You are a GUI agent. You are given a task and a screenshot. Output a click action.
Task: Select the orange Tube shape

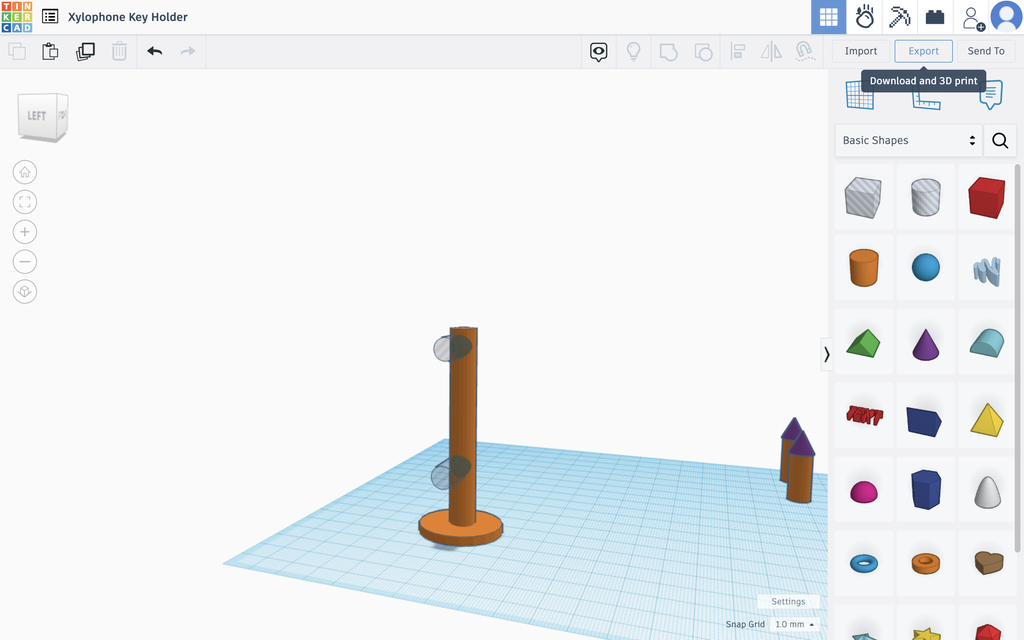925,563
